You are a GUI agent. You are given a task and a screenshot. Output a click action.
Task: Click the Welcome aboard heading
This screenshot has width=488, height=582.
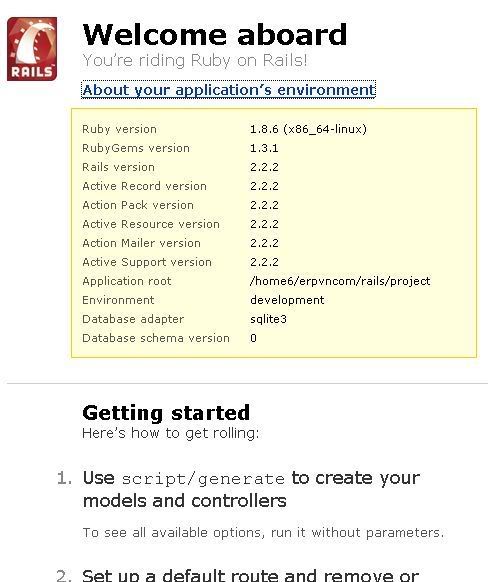[x=215, y=35]
